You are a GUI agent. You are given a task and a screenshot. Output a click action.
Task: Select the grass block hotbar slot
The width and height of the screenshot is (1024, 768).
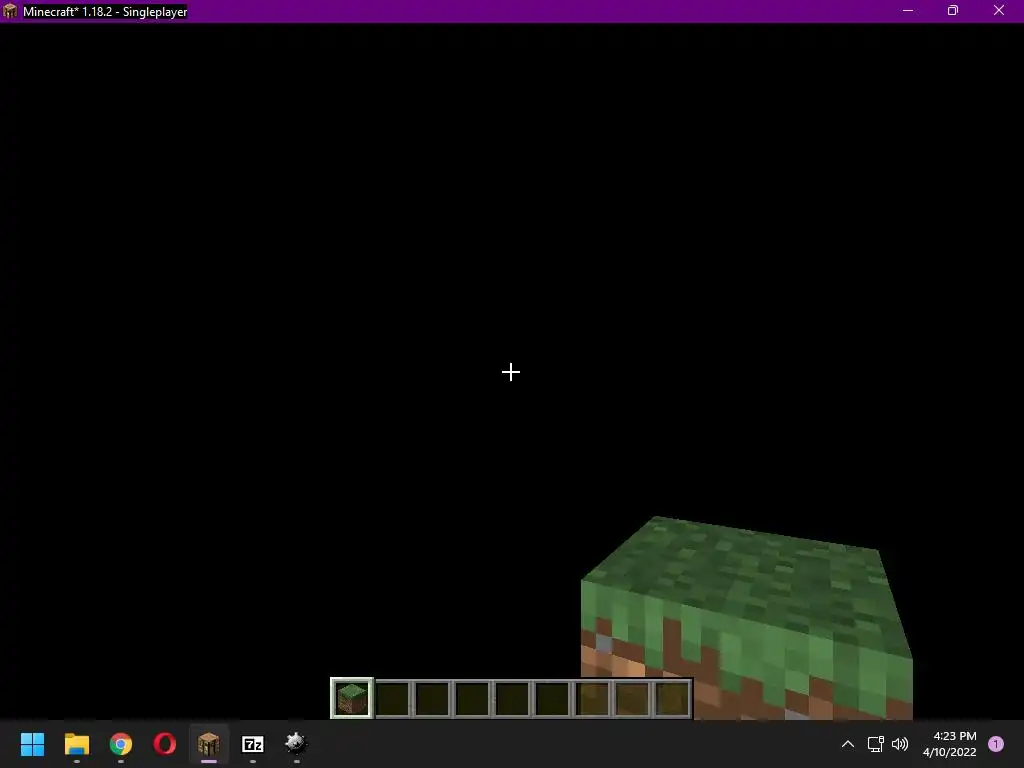click(352, 698)
